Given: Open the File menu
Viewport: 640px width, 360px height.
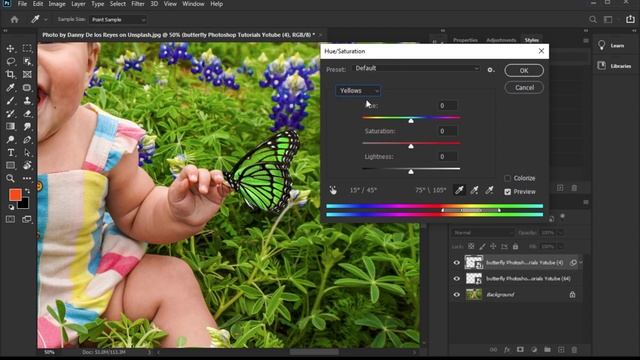Looking at the screenshot, I should click(x=22, y=4).
